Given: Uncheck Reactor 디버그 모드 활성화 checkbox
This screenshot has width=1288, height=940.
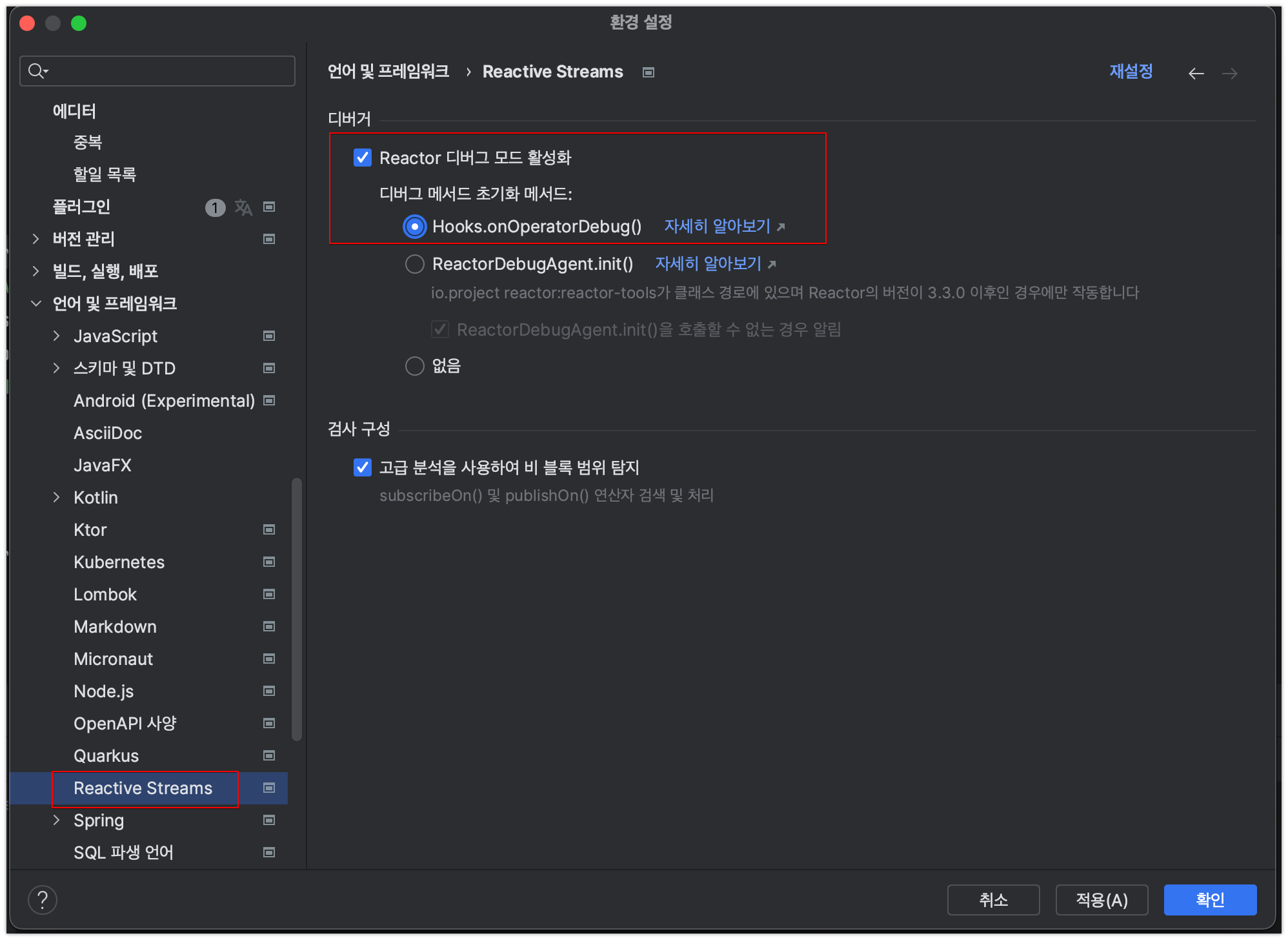Looking at the screenshot, I should coord(363,158).
